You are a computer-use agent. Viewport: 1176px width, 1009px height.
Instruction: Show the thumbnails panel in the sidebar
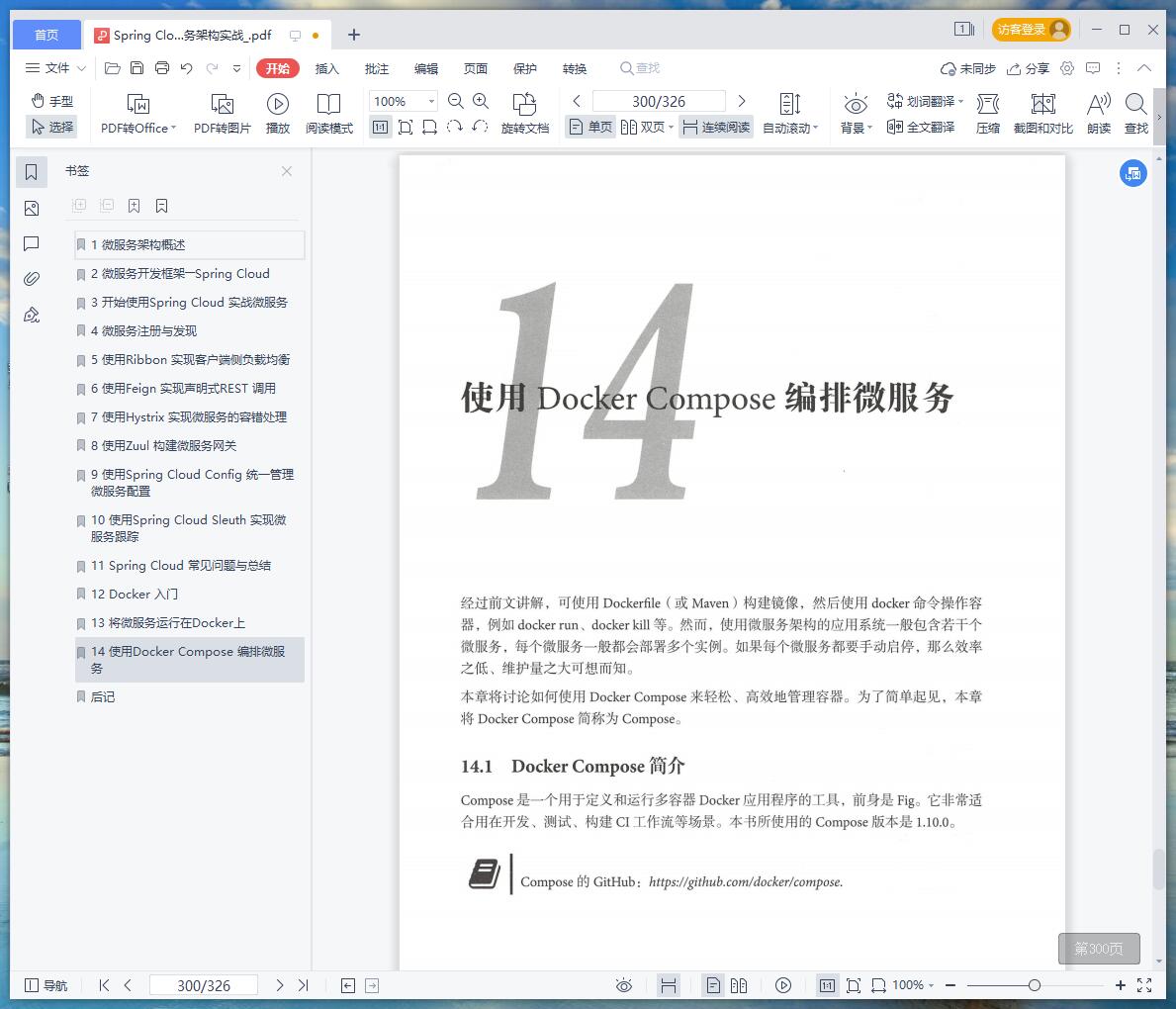click(x=32, y=209)
